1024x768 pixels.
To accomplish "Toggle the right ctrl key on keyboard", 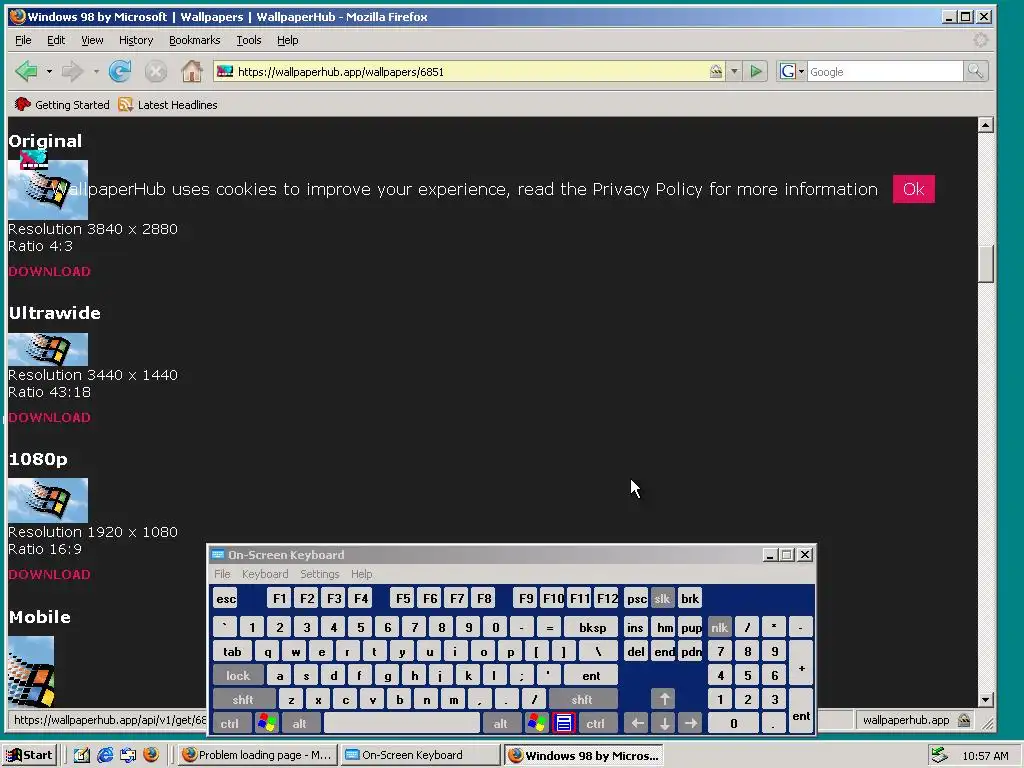I will pyautogui.click(x=596, y=724).
